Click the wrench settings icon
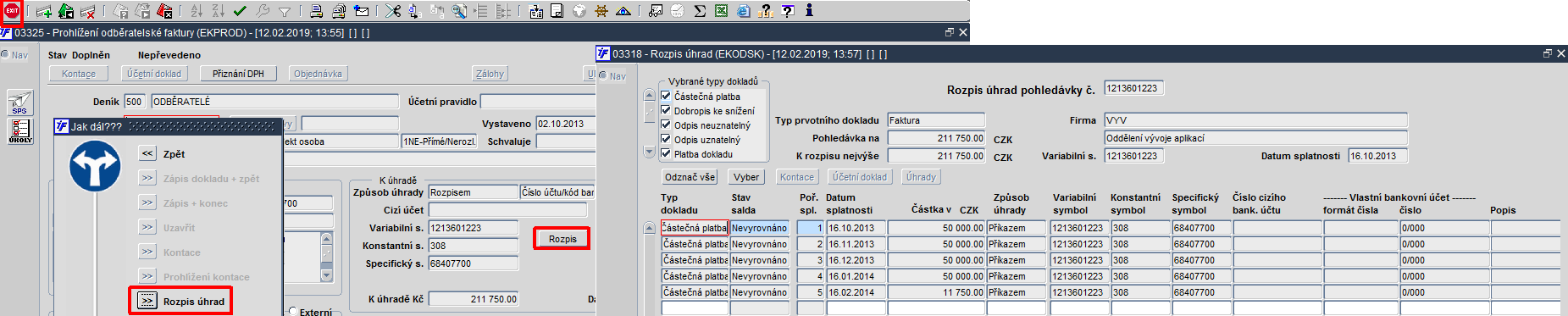 263,11
